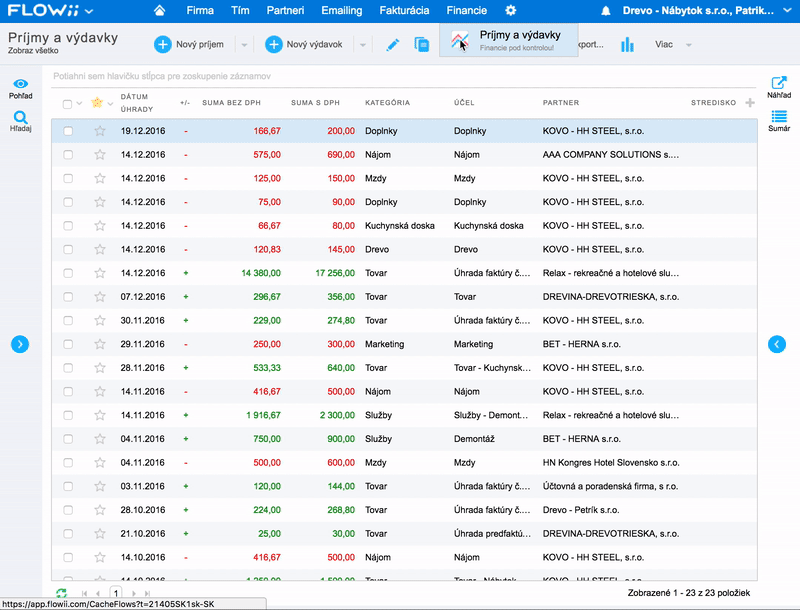Sort by the Suma s DPH column header
Screen dimensions: 800x610
coord(315,103)
